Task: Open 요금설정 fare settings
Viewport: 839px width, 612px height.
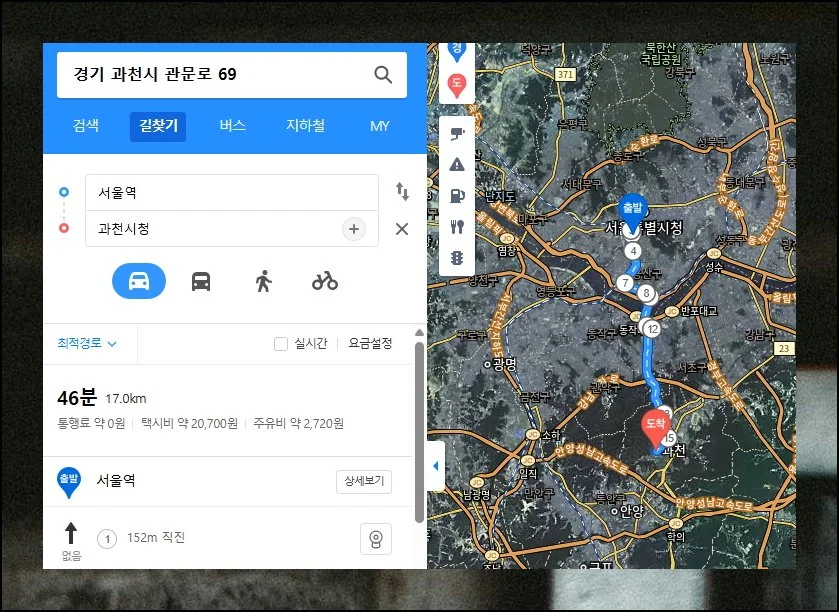Action: tap(370, 344)
